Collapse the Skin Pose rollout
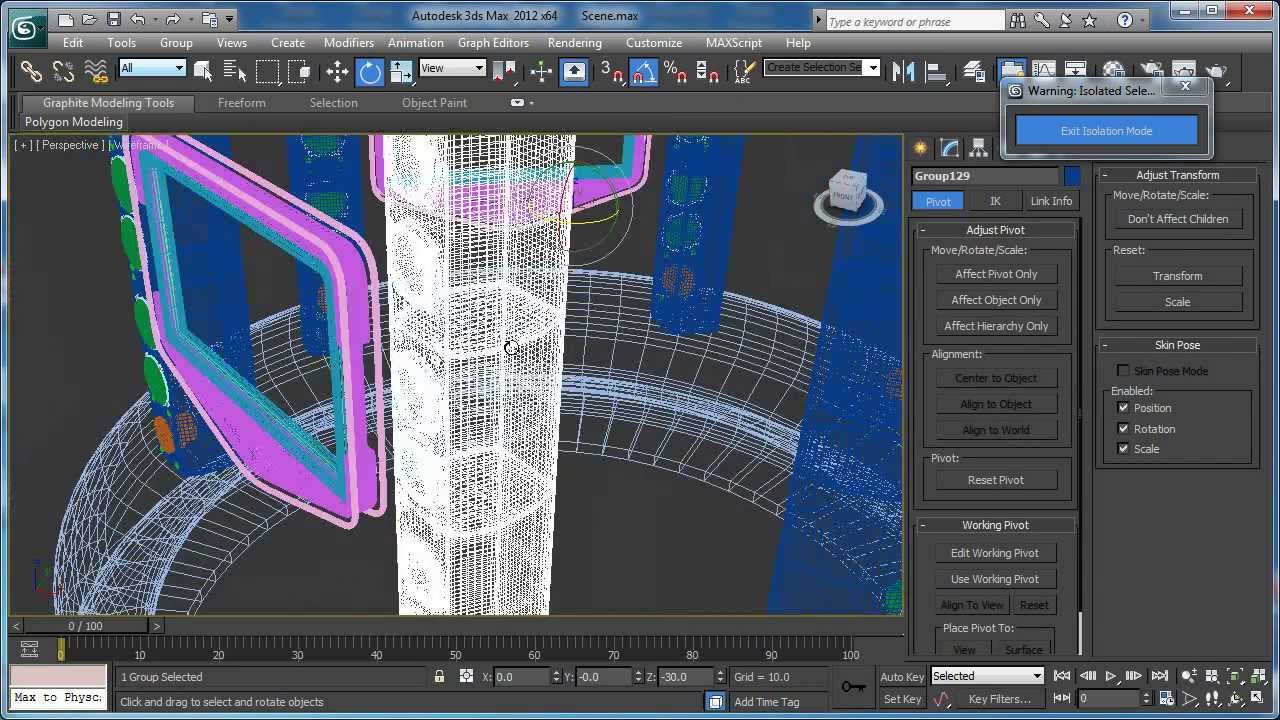This screenshot has width=1280, height=720. (1177, 345)
